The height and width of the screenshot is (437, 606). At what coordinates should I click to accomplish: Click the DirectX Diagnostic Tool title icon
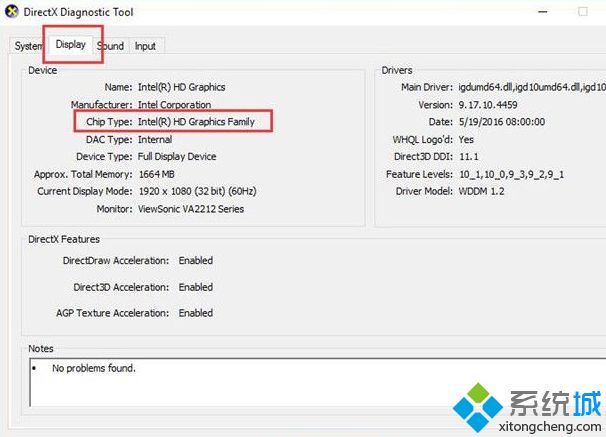pyautogui.click(x=12, y=12)
